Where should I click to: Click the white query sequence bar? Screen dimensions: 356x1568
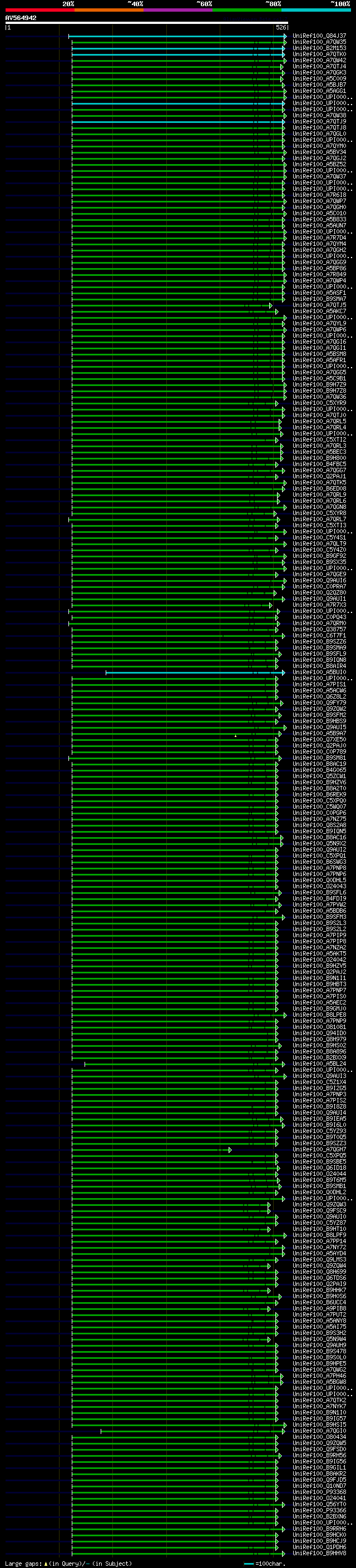coord(147,22)
